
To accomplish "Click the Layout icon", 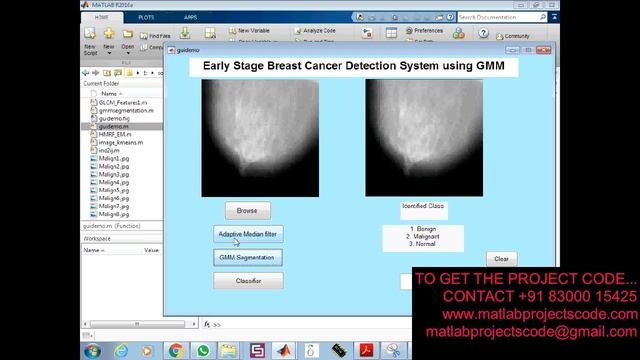I will point(391,33).
